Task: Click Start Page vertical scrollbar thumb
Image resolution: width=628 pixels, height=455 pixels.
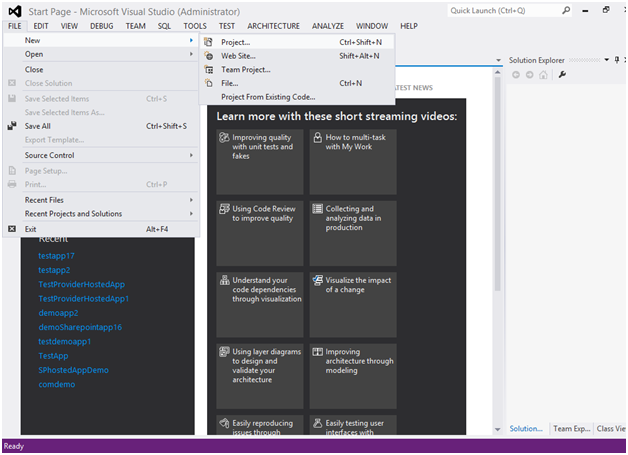Action: click(x=497, y=183)
